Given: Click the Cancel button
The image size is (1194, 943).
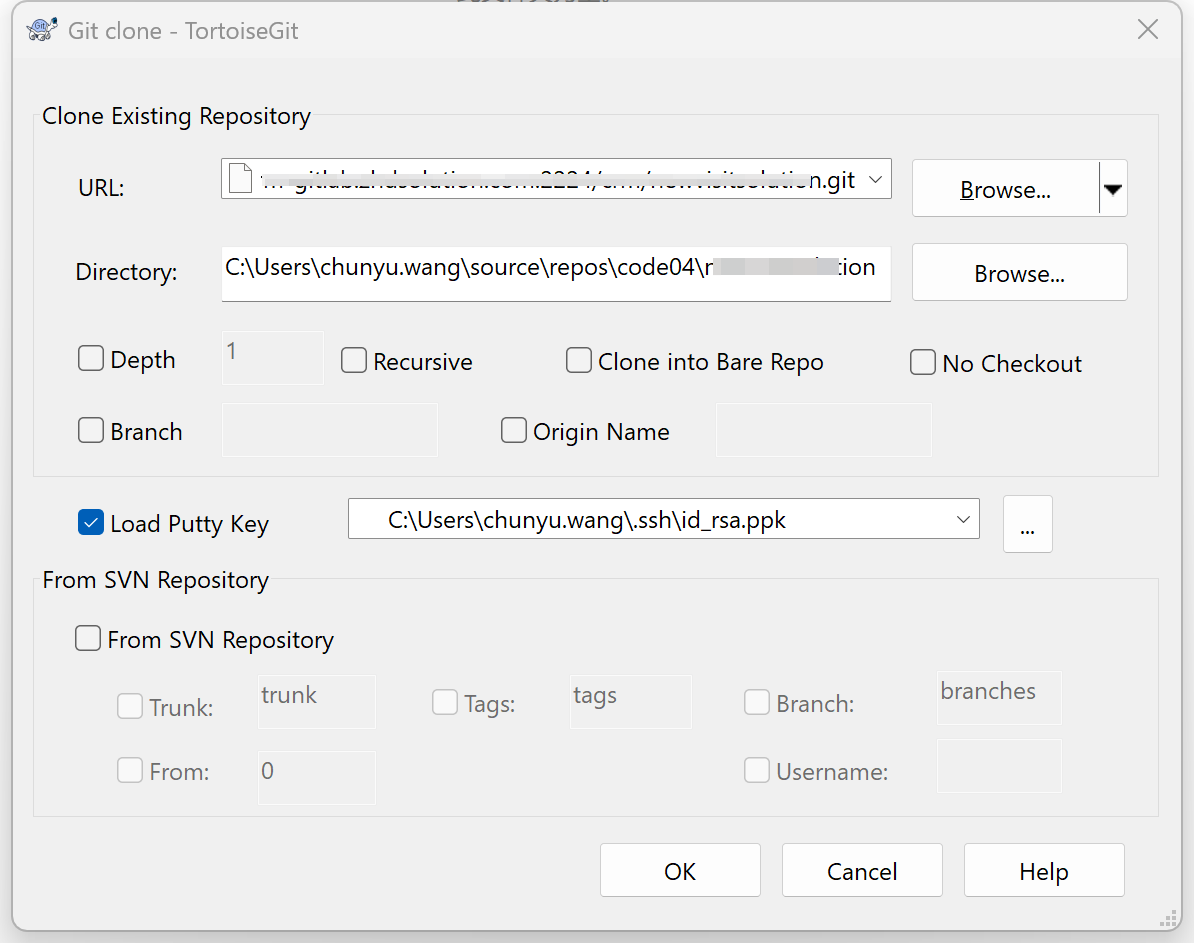Looking at the screenshot, I should coord(862,870).
